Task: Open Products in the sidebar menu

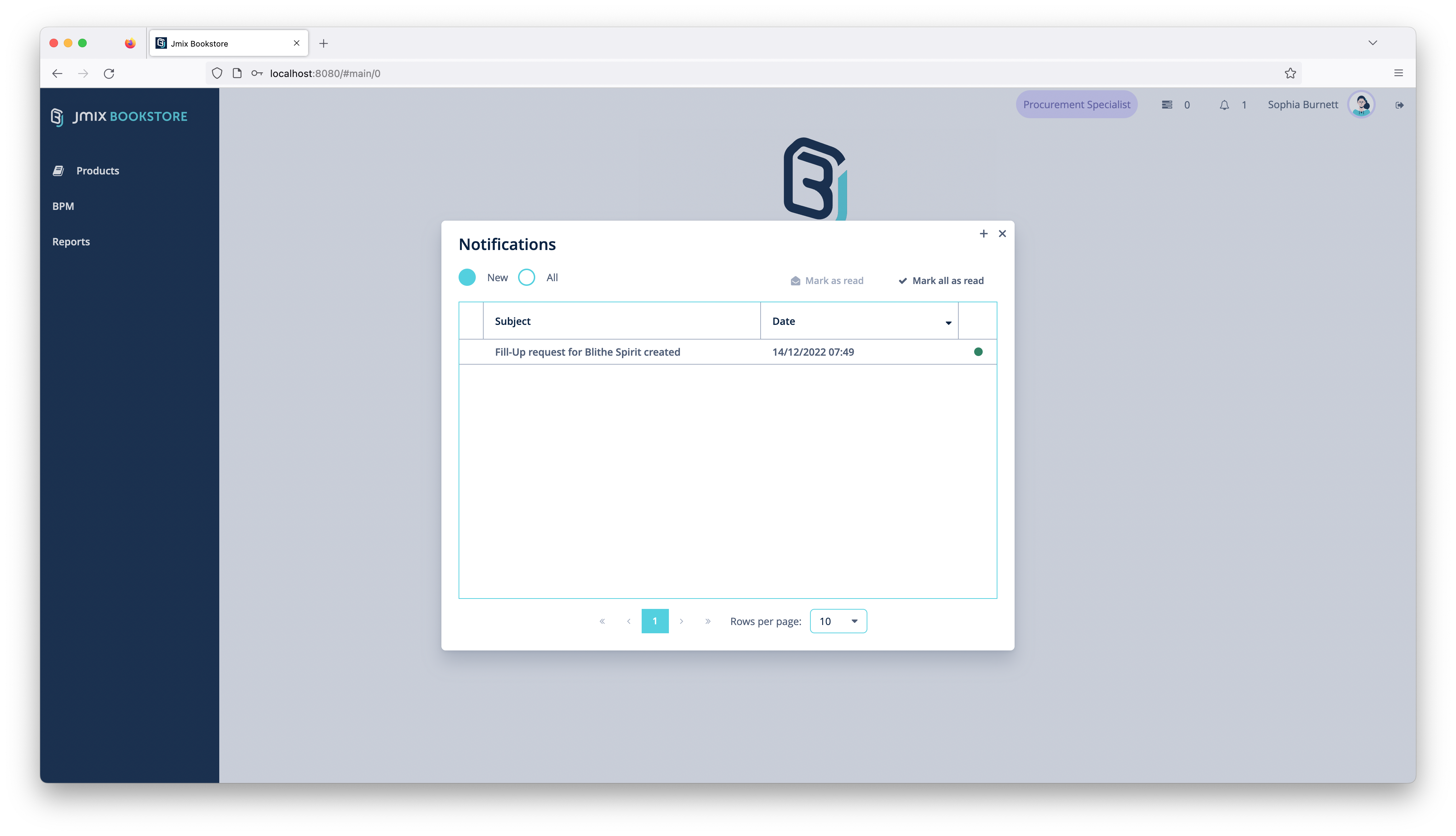Action: pos(97,170)
